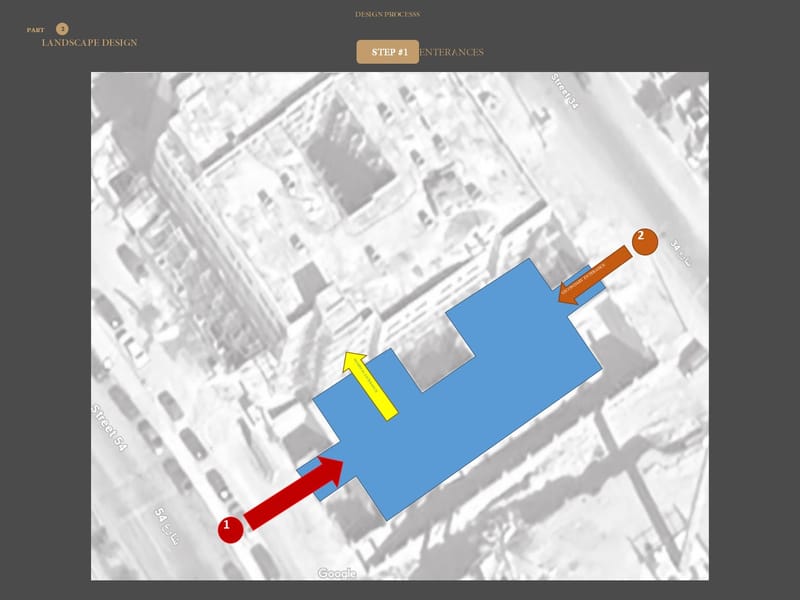Click the Arabic 54 street label near marker 2

680,255
